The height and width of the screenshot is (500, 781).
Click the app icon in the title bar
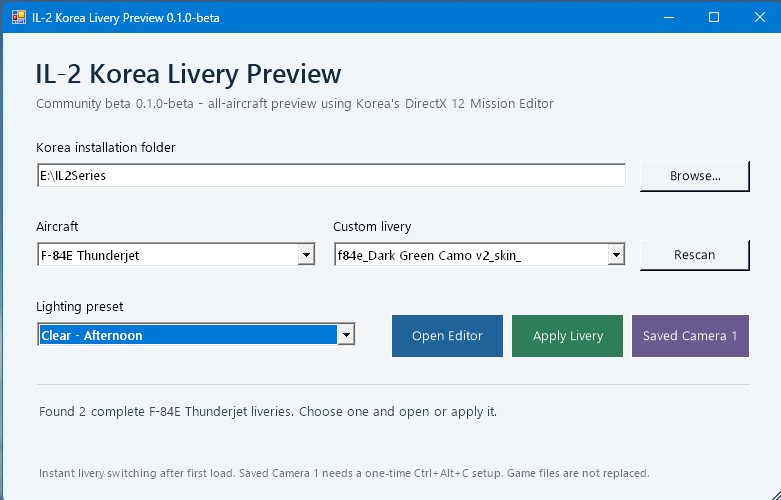click(18, 17)
